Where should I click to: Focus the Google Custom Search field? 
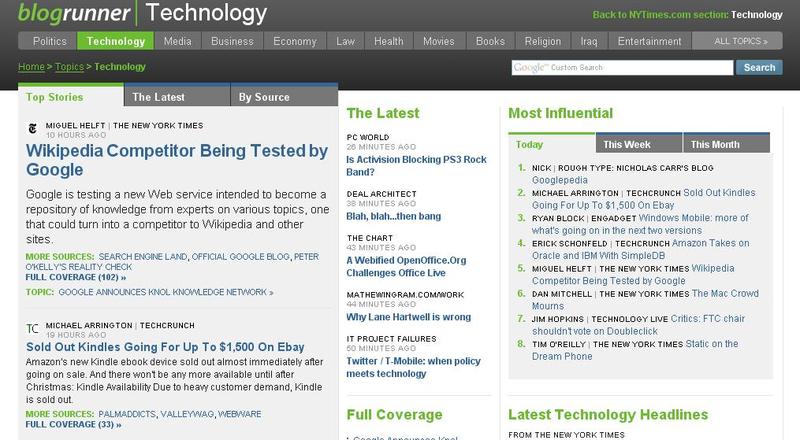coord(621,67)
